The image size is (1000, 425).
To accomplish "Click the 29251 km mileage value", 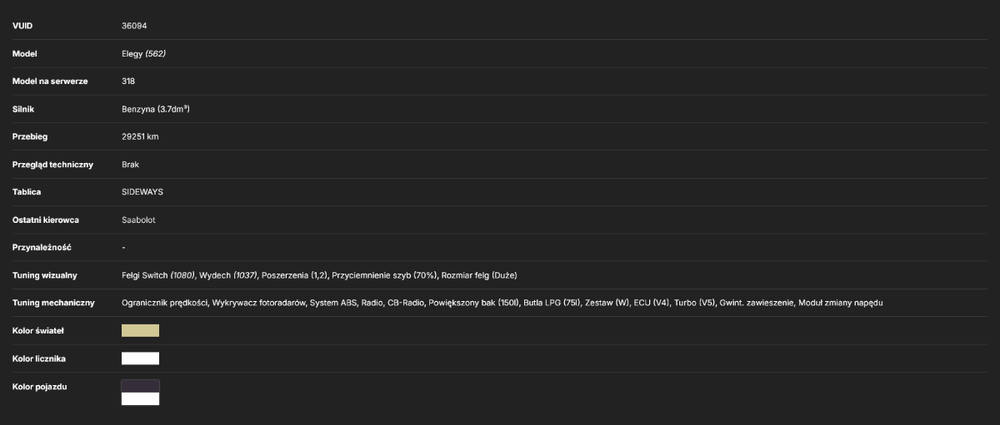I will click(x=140, y=137).
